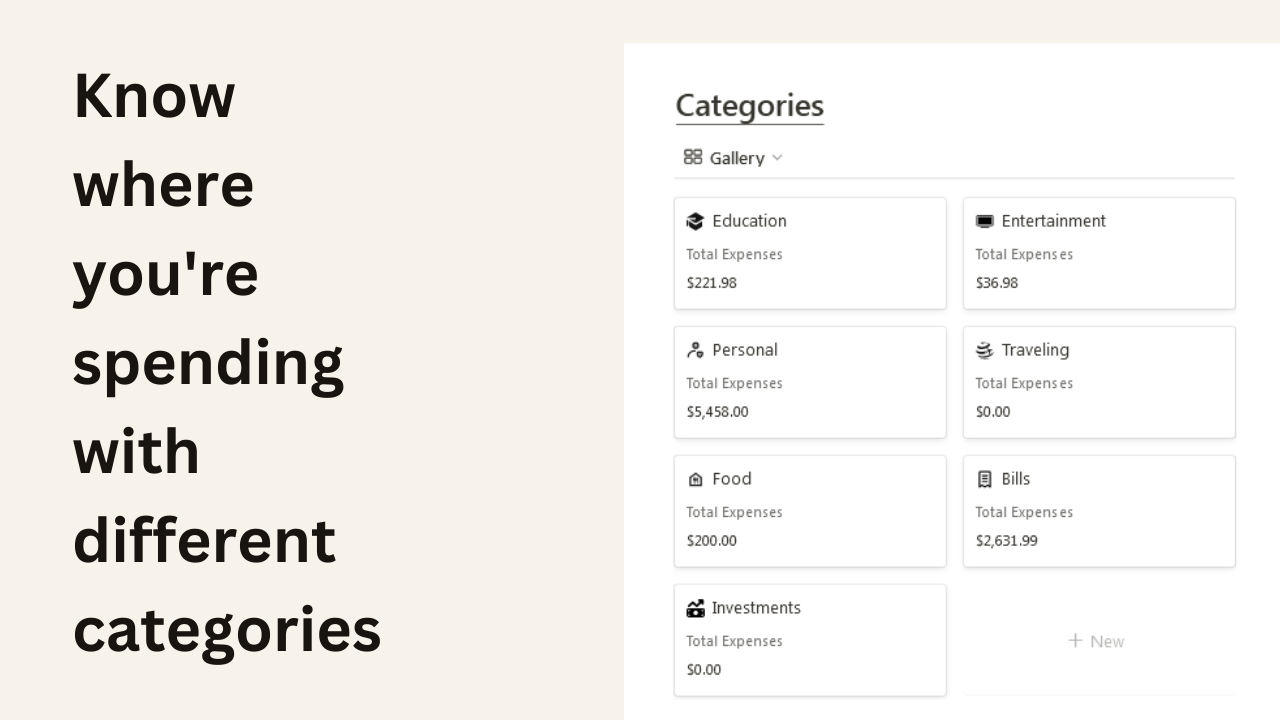Screen dimensions: 1280x720
Task: Click the Investments chart icon
Action: pyautogui.click(x=695, y=608)
